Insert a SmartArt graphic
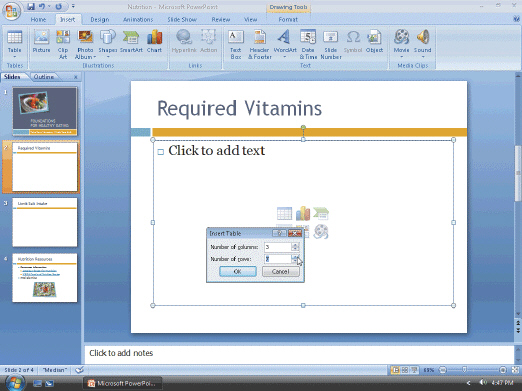The image size is (522, 391). click(x=131, y=42)
